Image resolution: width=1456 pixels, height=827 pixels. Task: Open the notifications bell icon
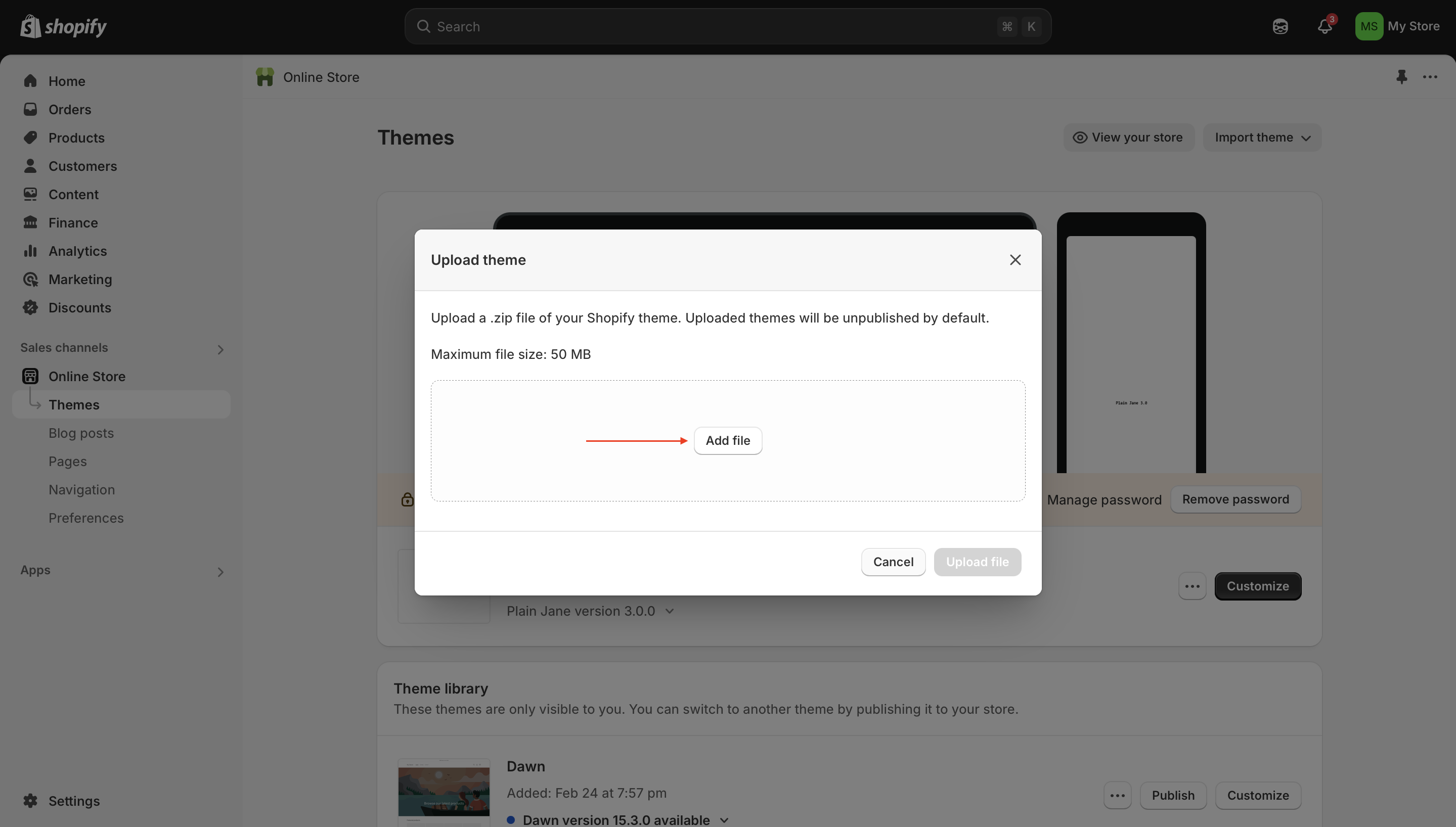click(x=1324, y=26)
